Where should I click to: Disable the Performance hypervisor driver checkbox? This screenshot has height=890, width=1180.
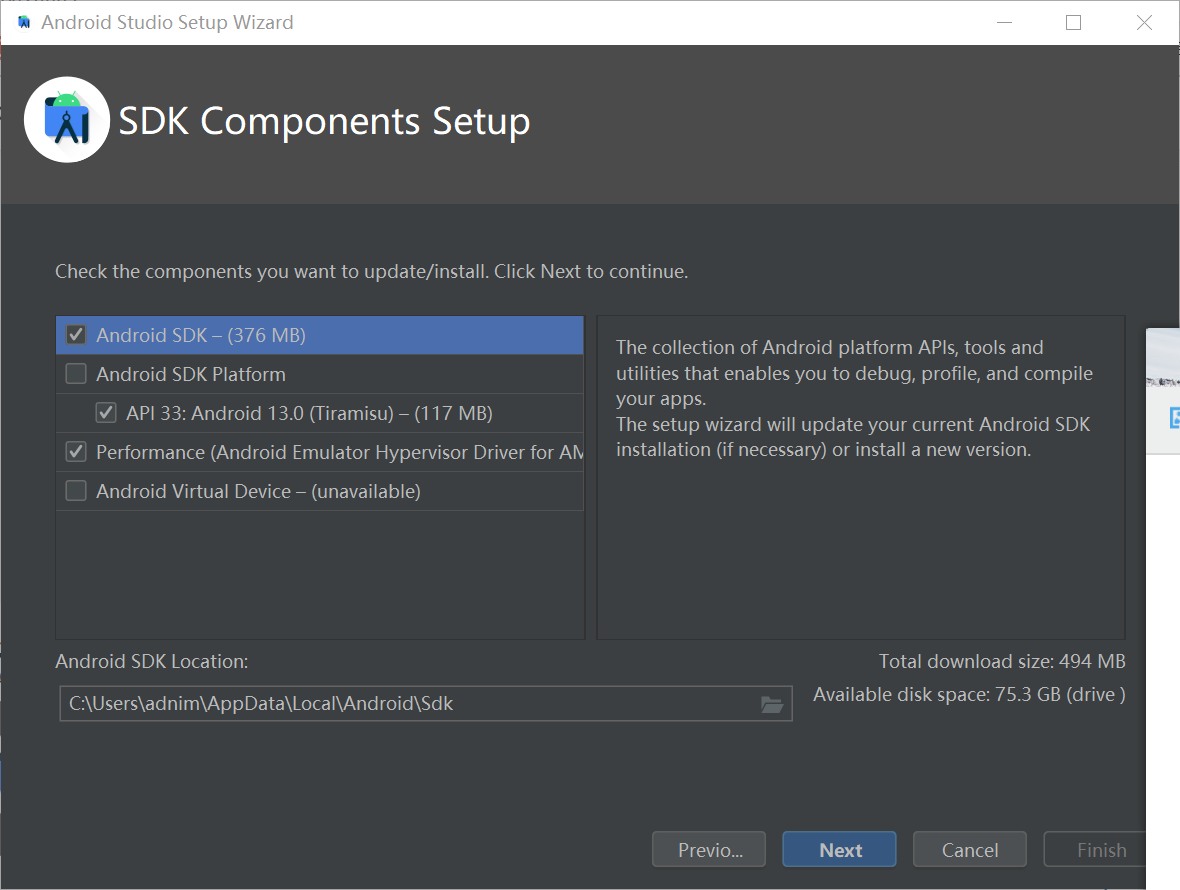[76, 452]
